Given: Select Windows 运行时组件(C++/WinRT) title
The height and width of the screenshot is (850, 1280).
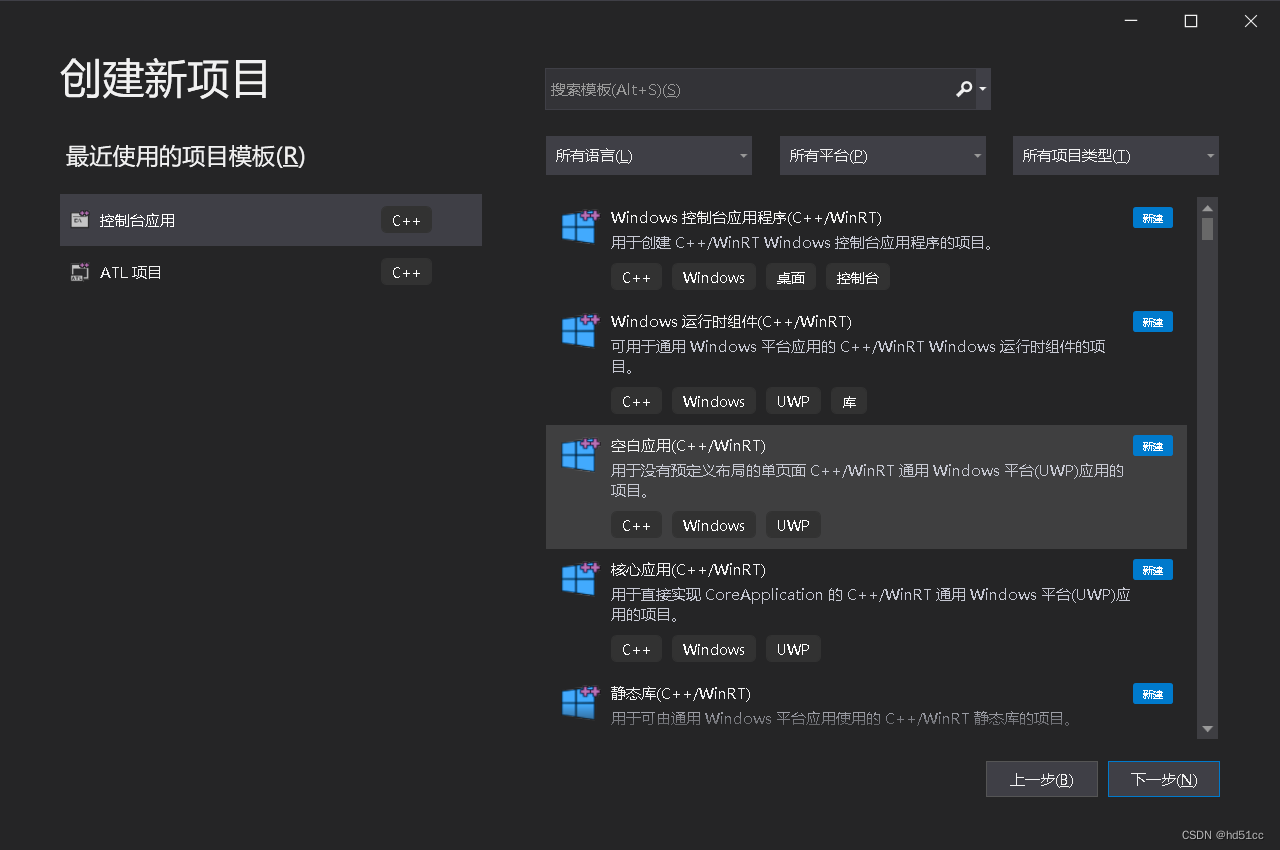Looking at the screenshot, I should tap(731, 322).
